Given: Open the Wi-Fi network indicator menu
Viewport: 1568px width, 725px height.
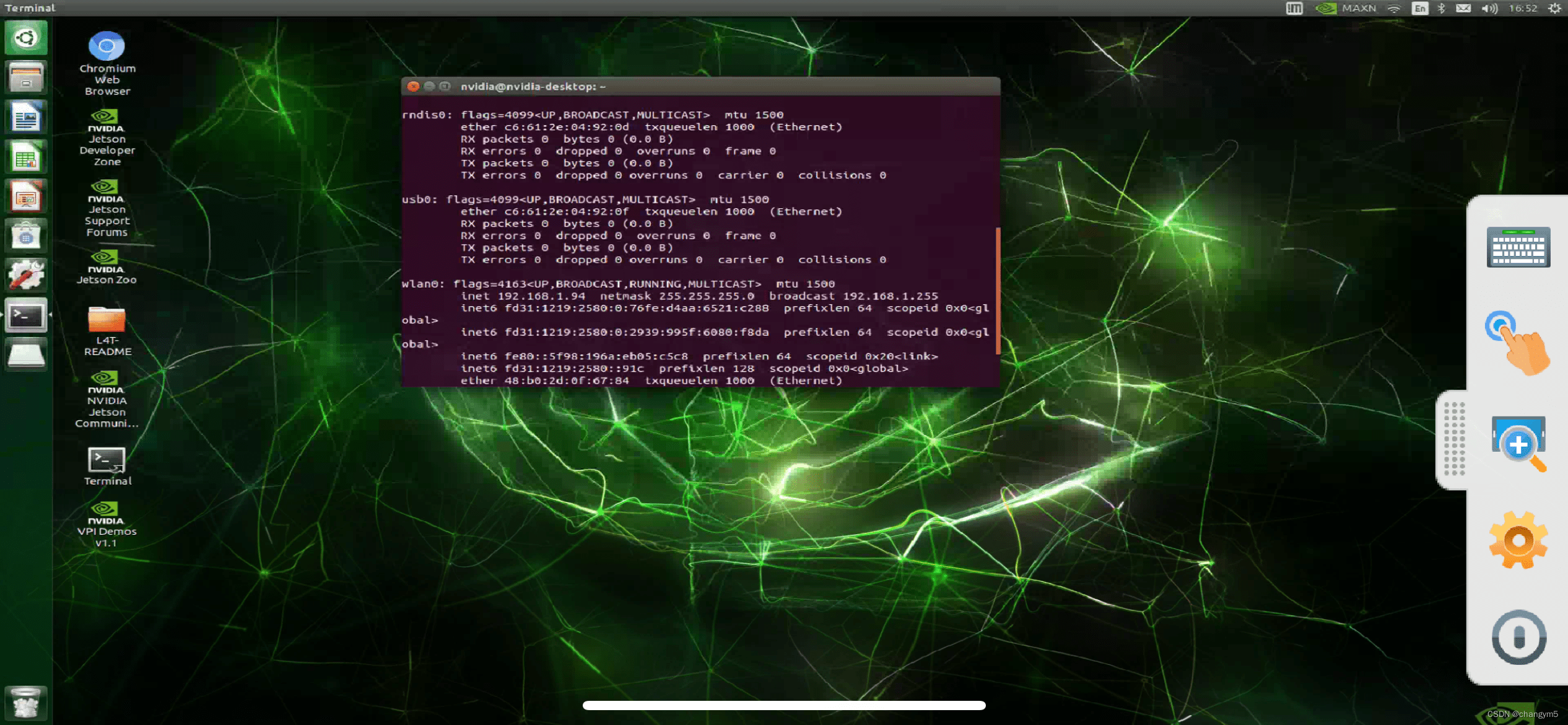Looking at the screenshot, I should [x=1393, y=8].
